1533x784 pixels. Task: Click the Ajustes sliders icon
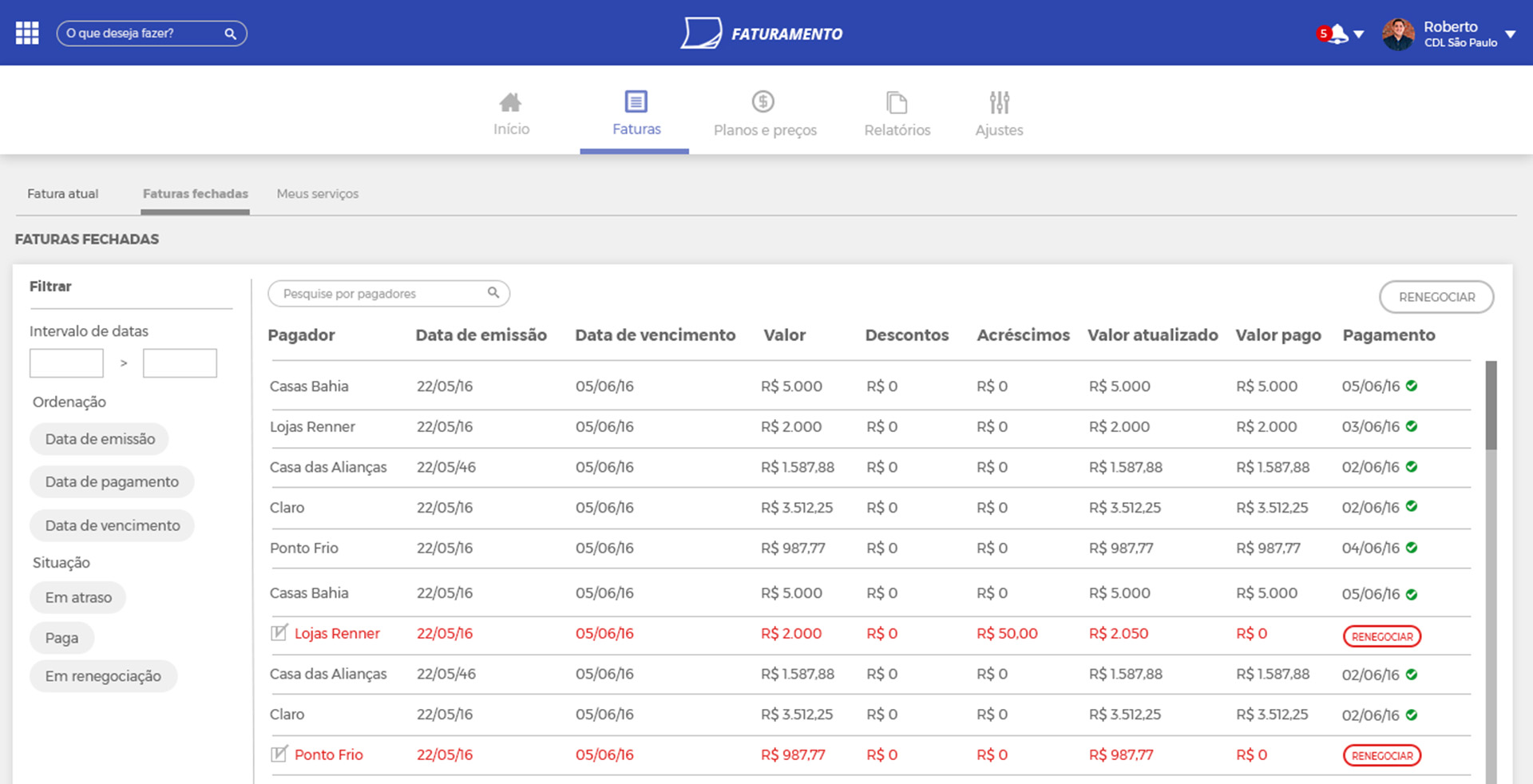click(1000, 102)
